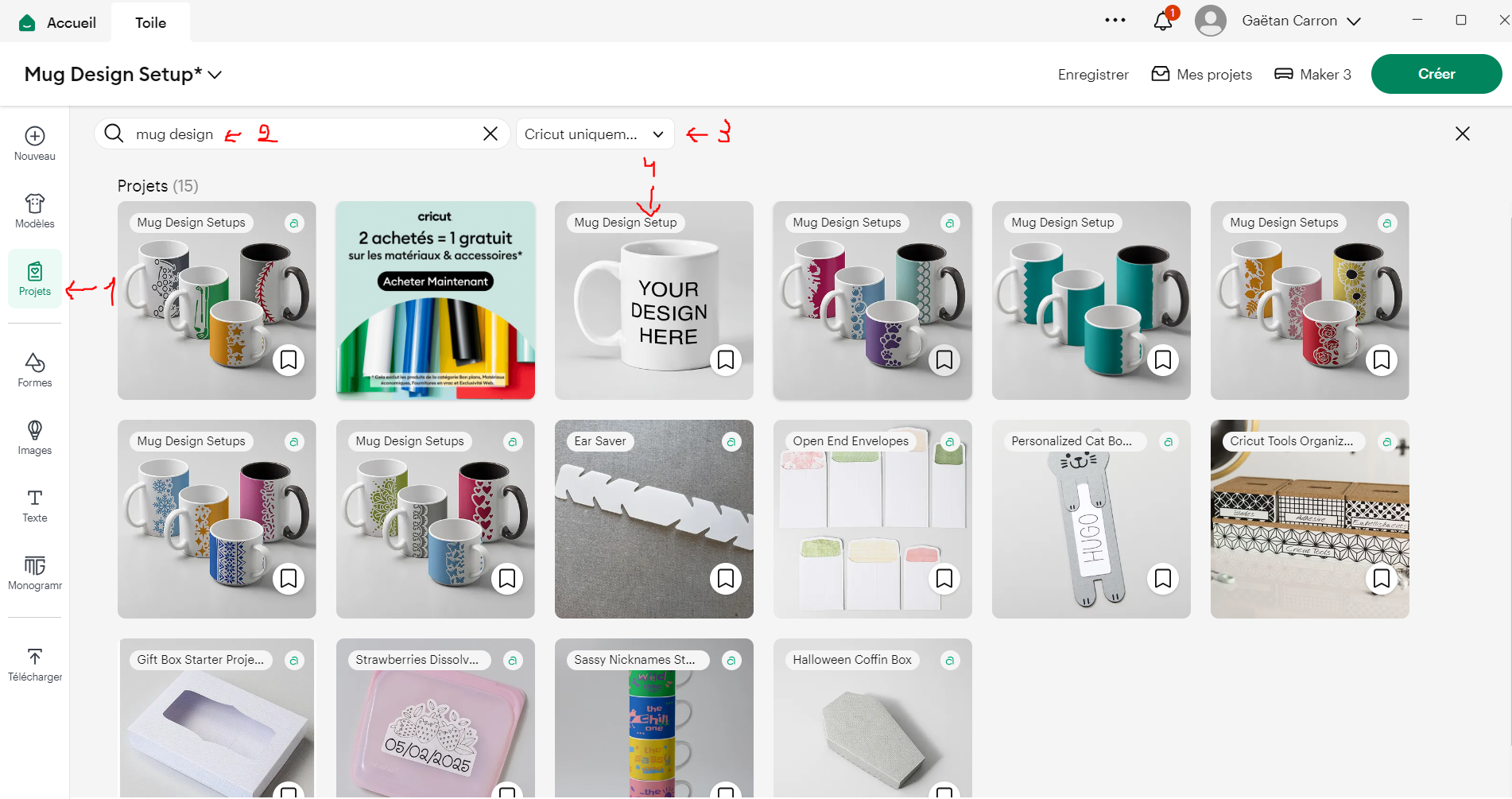Open the Modèles sidebar panel
1512x799 pixels.
[x=35, y=211]
